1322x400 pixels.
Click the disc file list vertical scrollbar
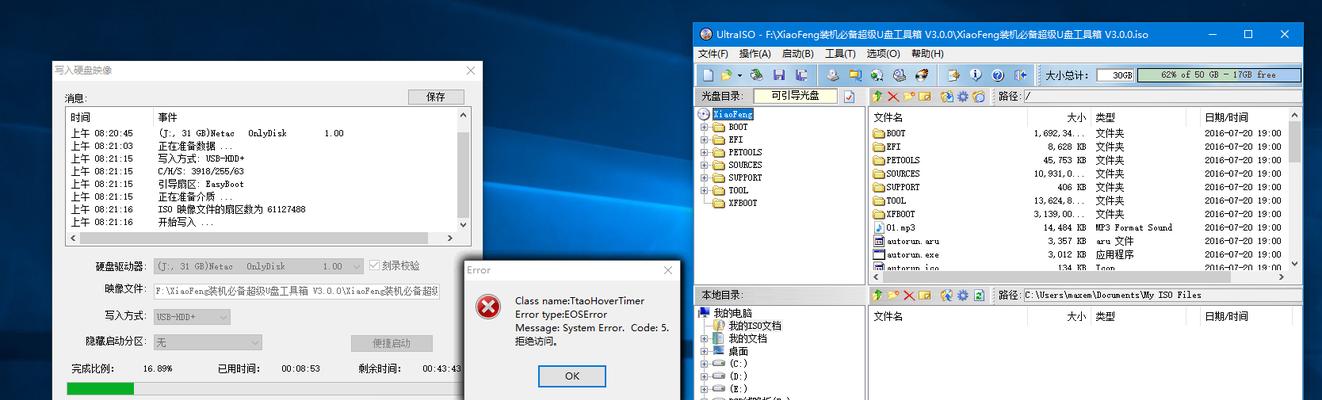coord(1297,190)
